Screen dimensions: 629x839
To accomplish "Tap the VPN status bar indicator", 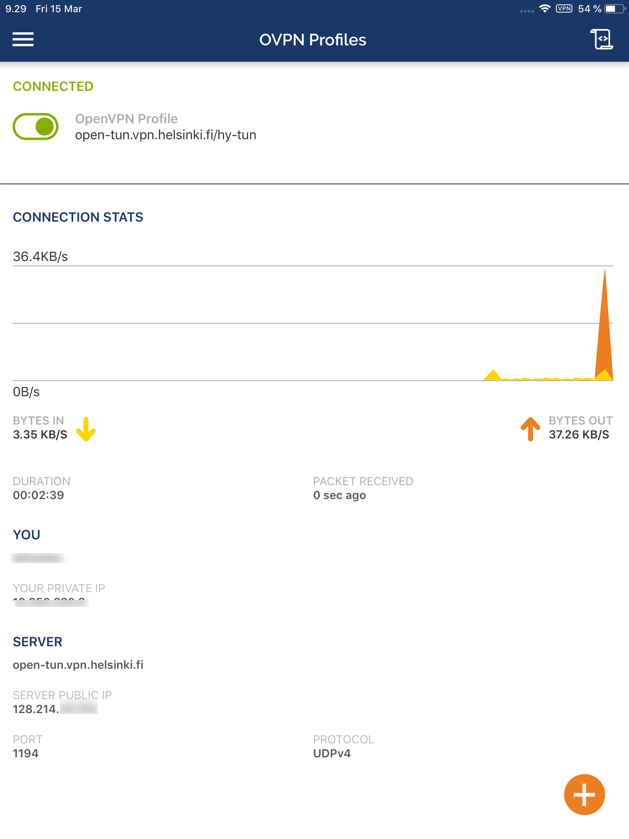I will coord(564,9).
